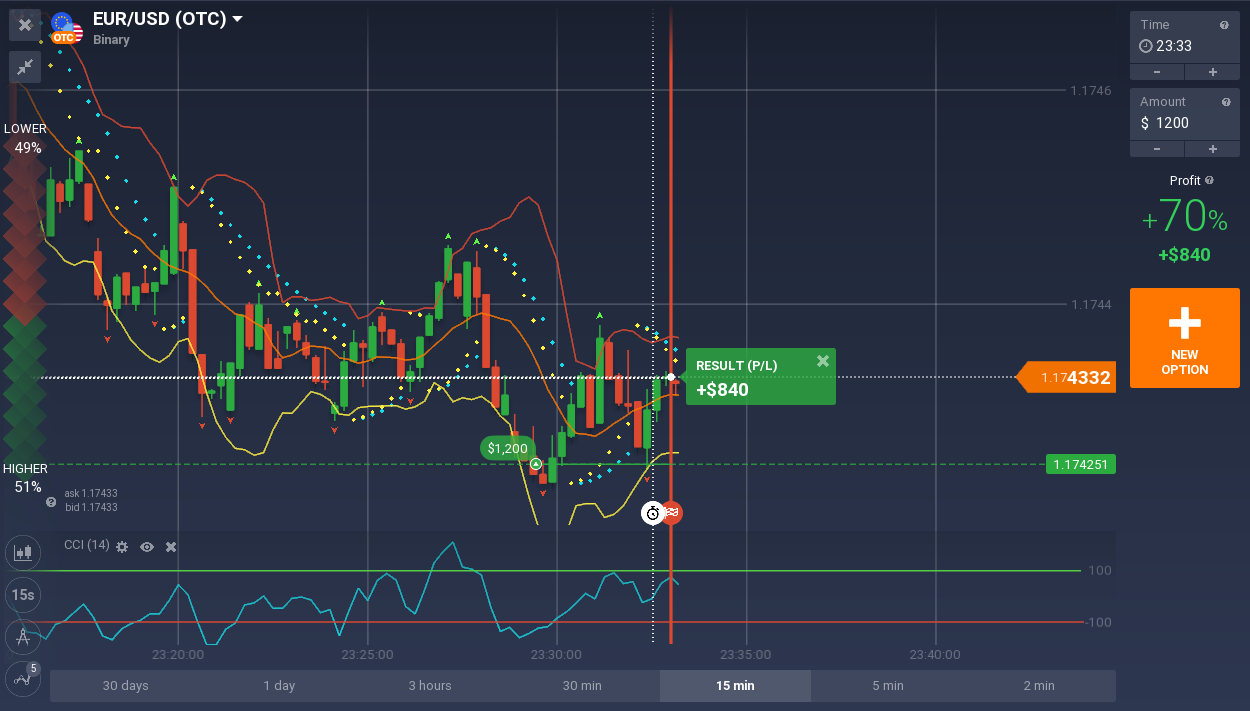Screen dimensions: 1250x711
Task: Click the +$840 profit value under 70%
Action: (x=1185, y=255)
